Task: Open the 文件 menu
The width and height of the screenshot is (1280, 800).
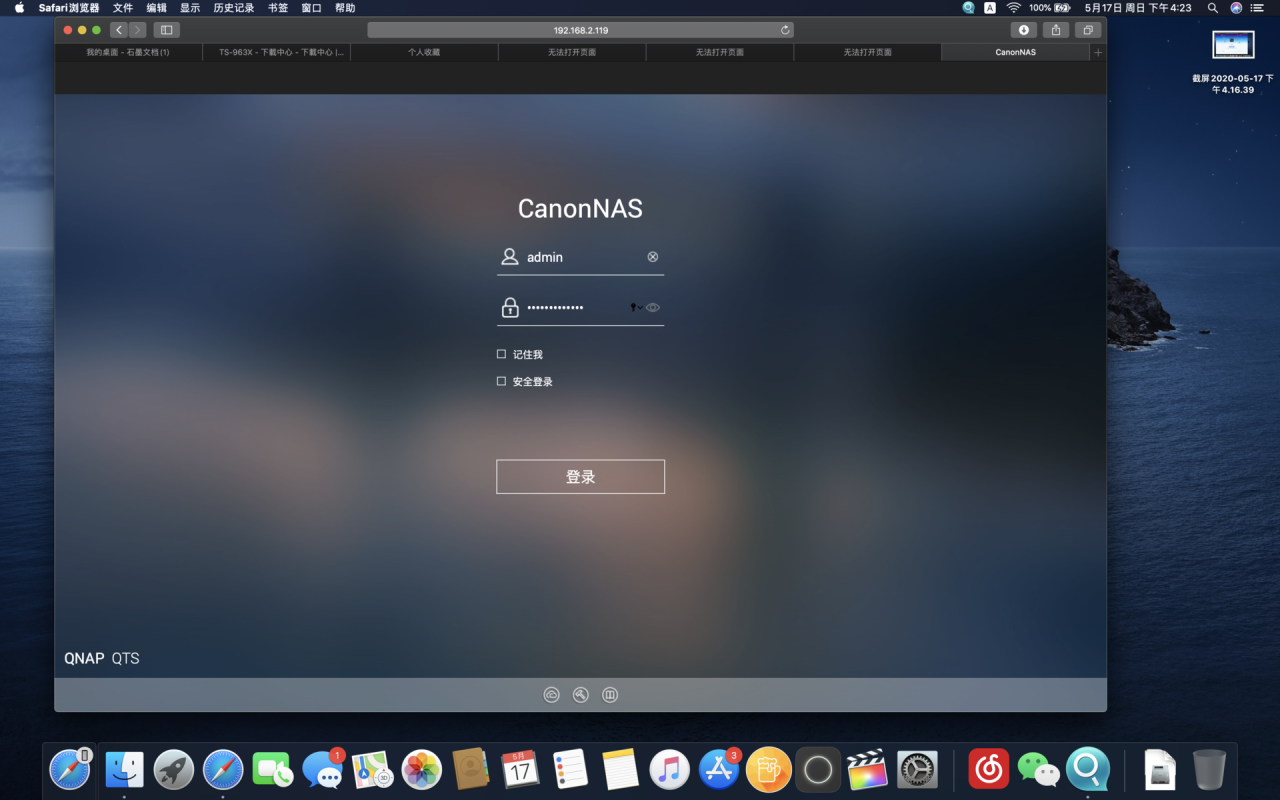Action: point(123,8)
